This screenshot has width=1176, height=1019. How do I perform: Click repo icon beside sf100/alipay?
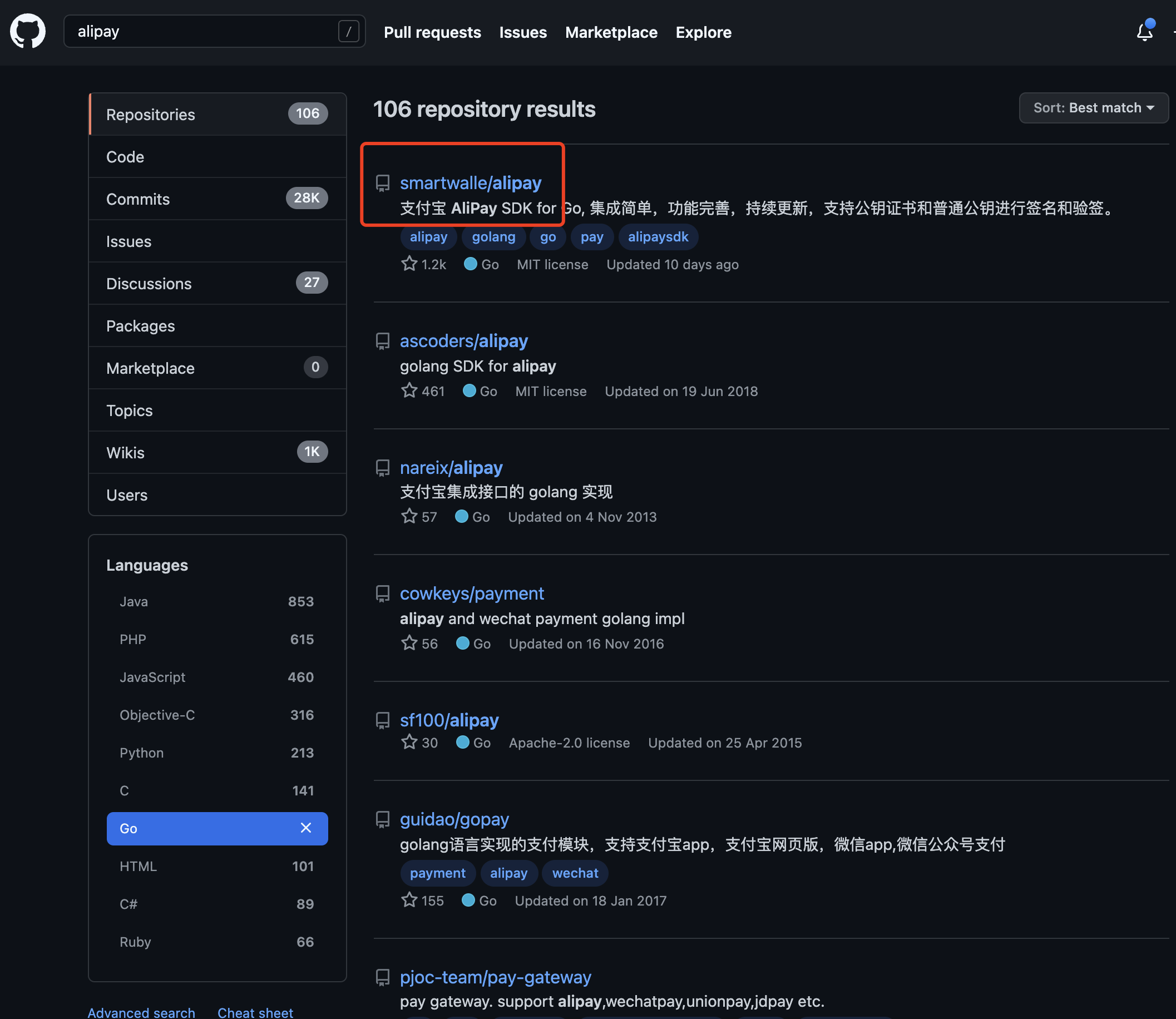point(383,720)
